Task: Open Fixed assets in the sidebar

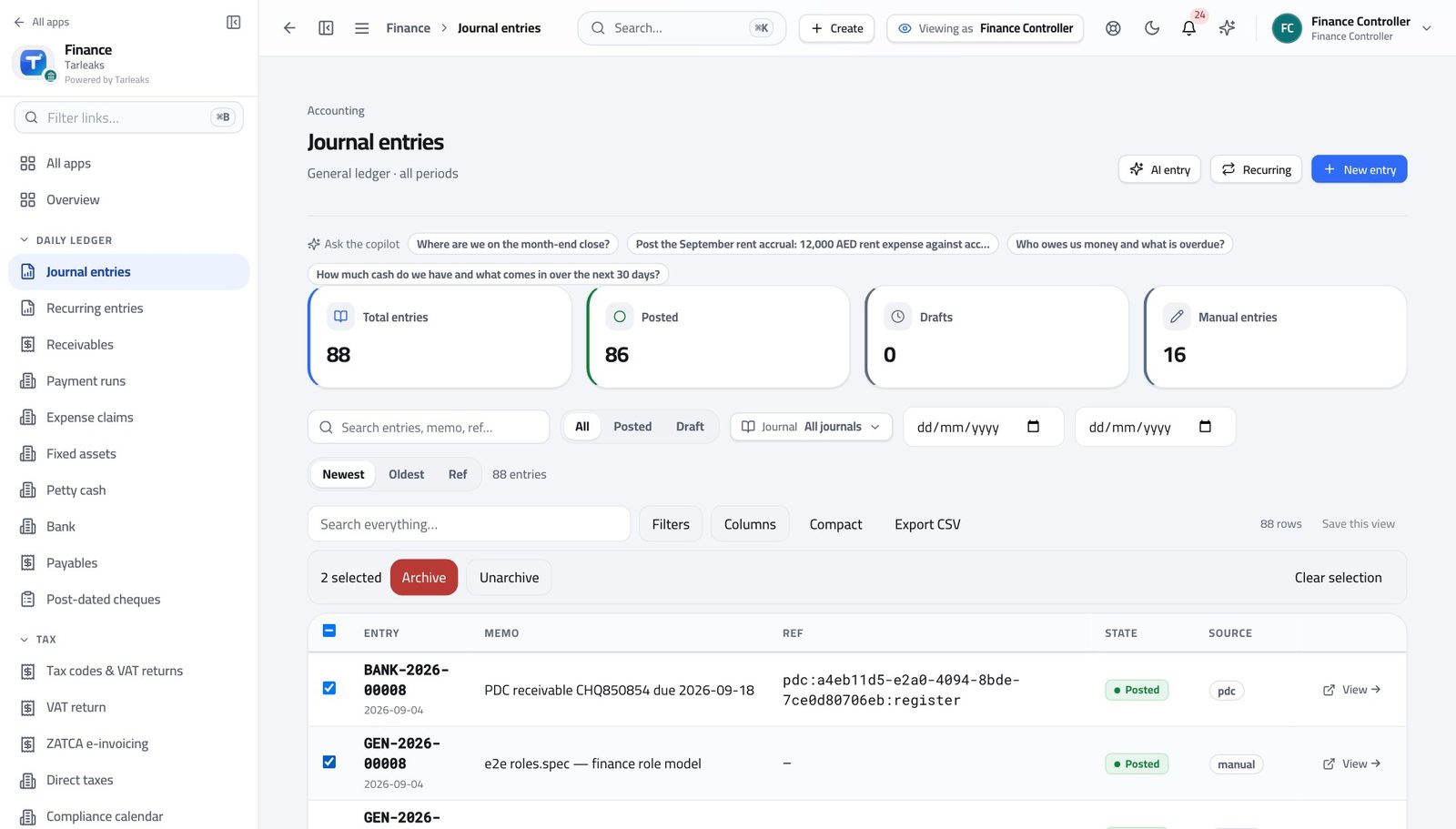Action: pos(128,454)
